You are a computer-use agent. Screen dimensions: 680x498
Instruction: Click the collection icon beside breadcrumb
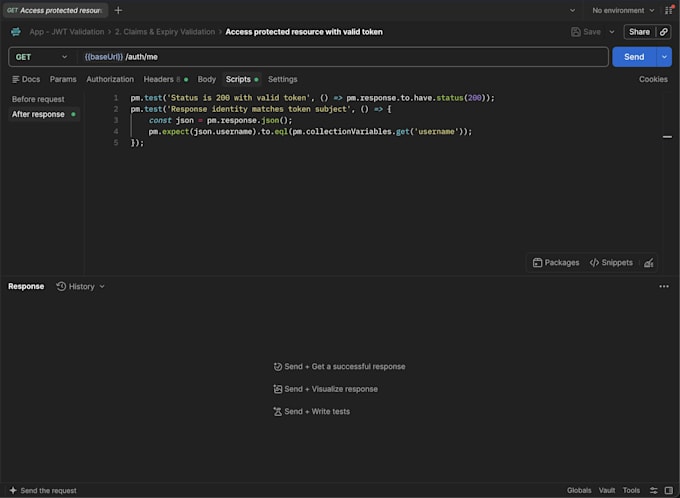[x=16, y=32]
